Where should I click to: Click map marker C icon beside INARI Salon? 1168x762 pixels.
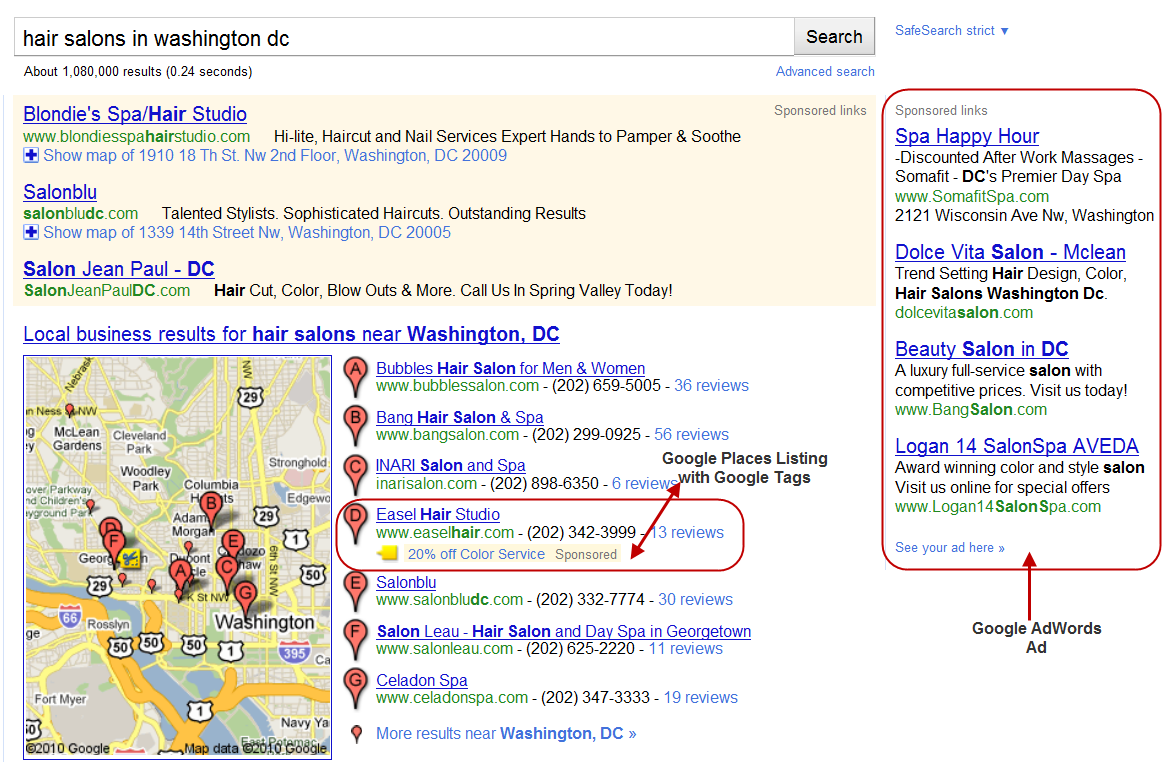(356, 475)
